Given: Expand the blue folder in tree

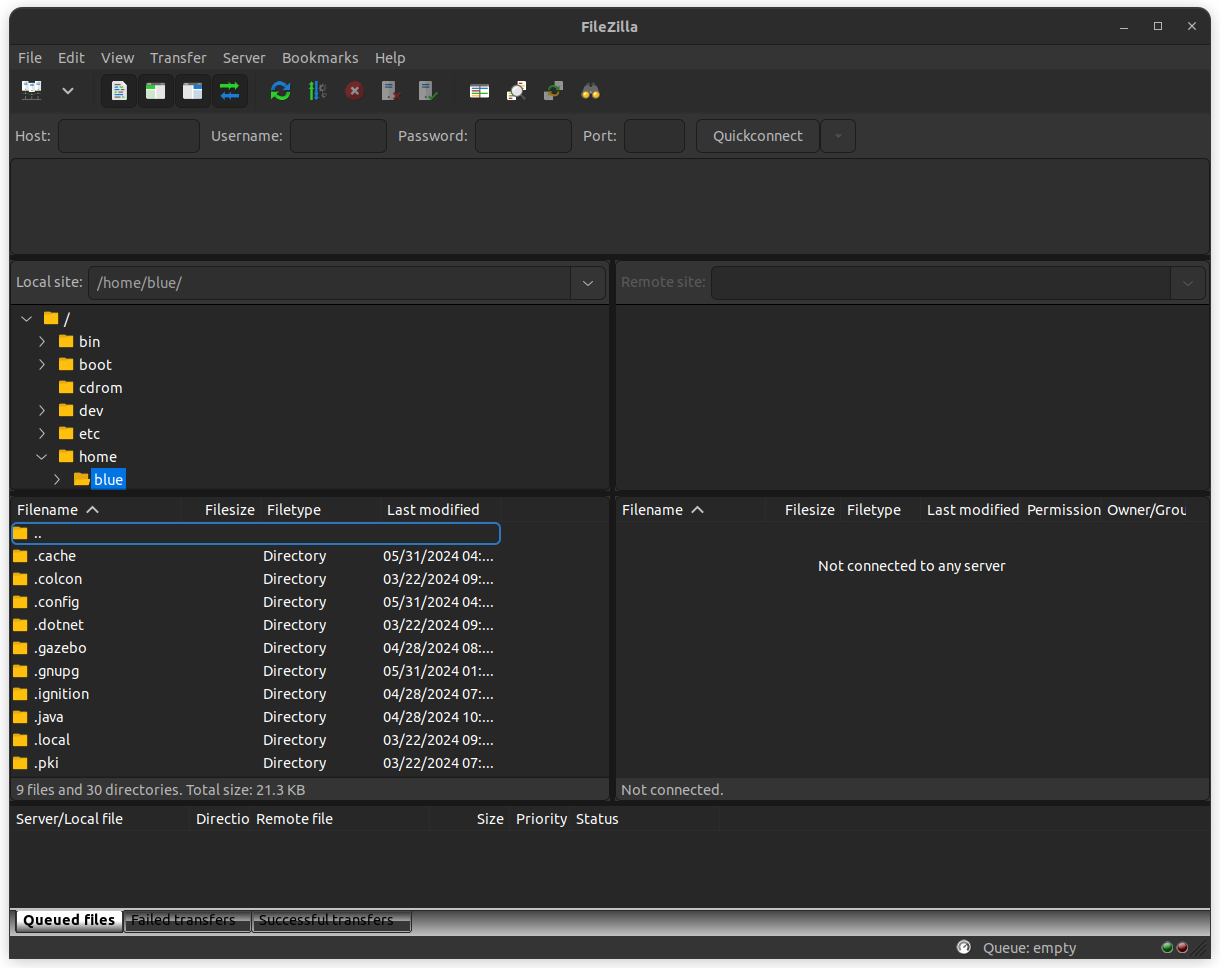Looking at the screenshot, I should point(57,480).
